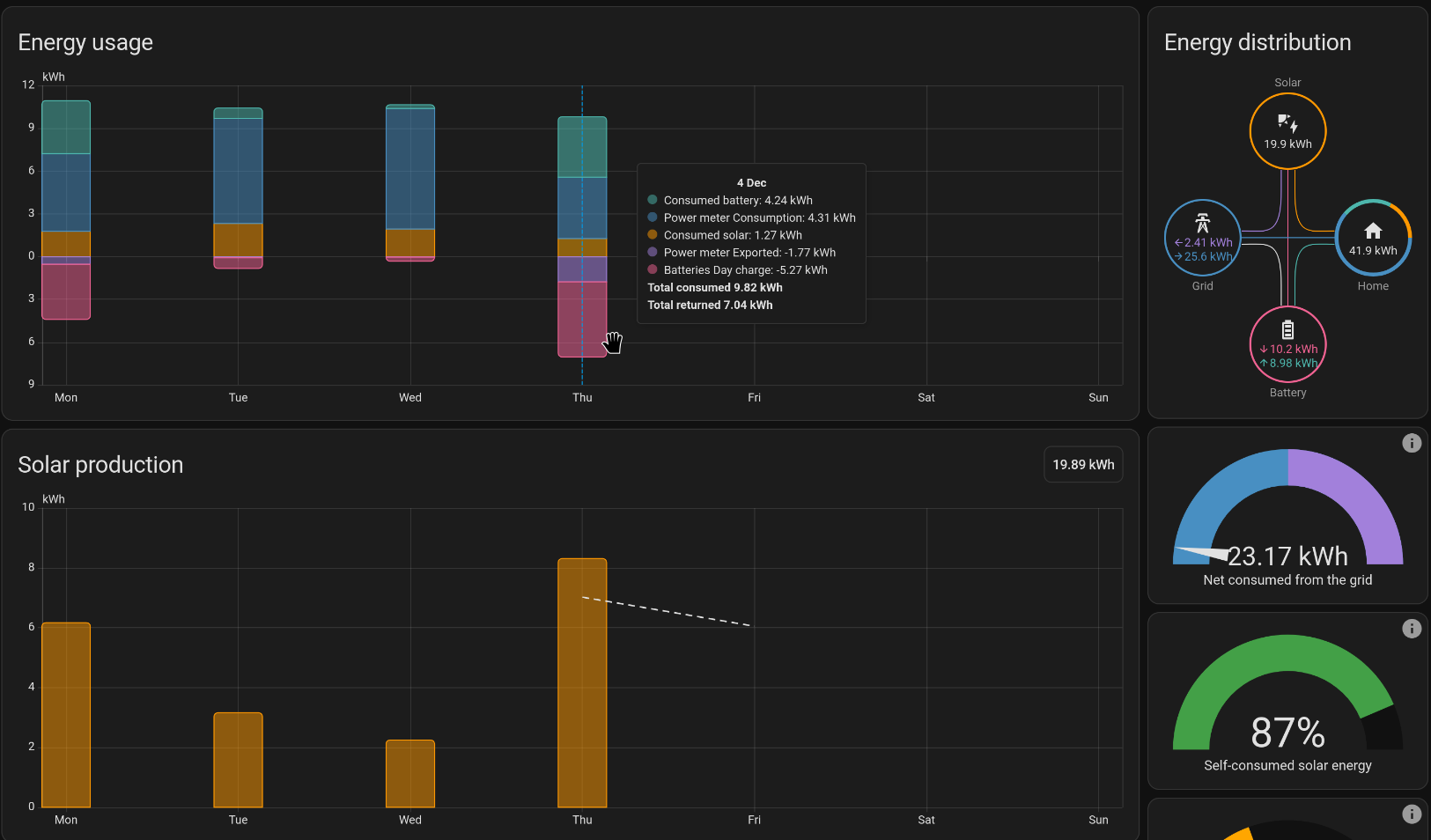Click the Battery icon in the distribution card
The image size is (1431, 840).
(1287, 330)
